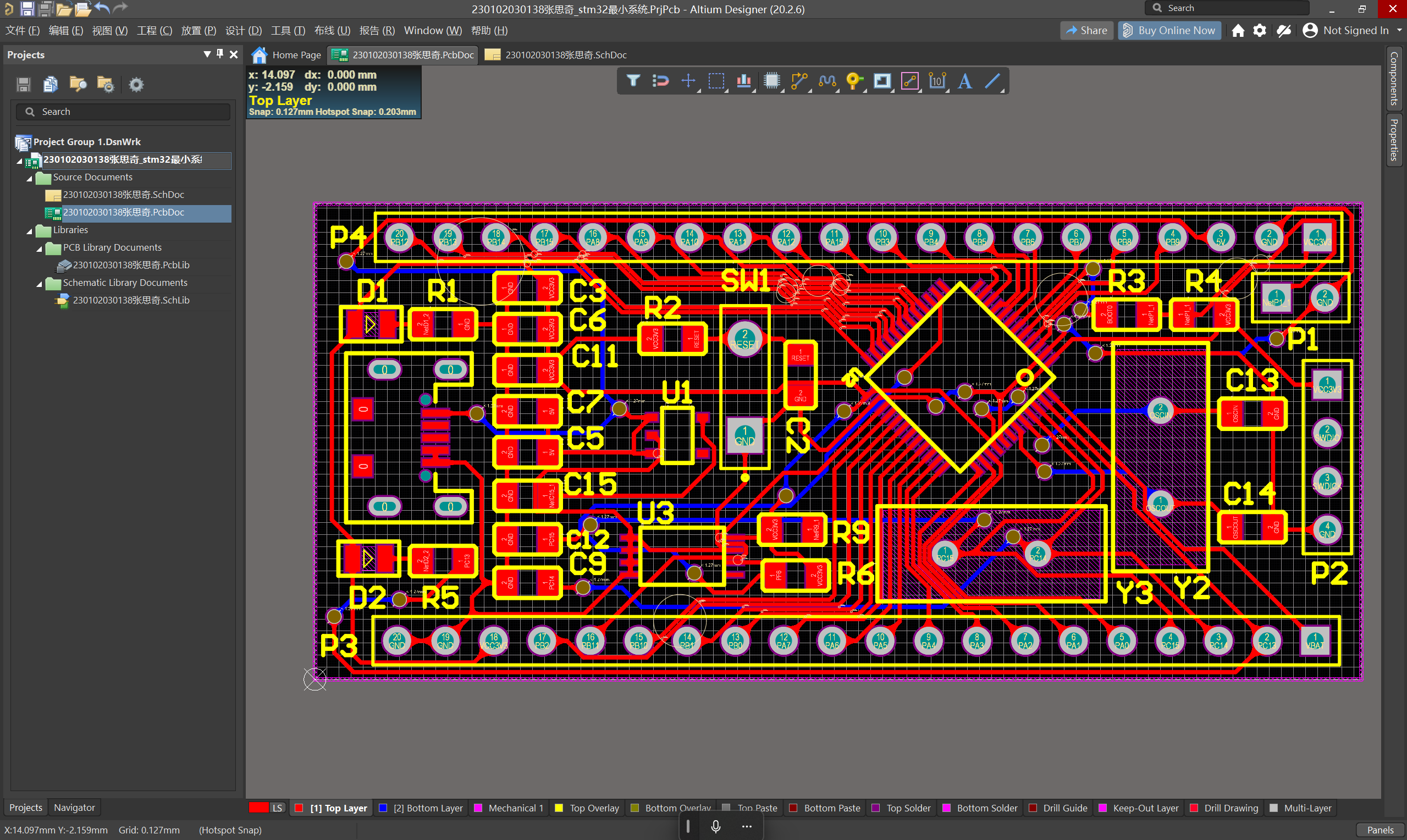The image size is (1407, 840).
Task: Click the Projects panel Search field
Action: [x=123, y=112]
